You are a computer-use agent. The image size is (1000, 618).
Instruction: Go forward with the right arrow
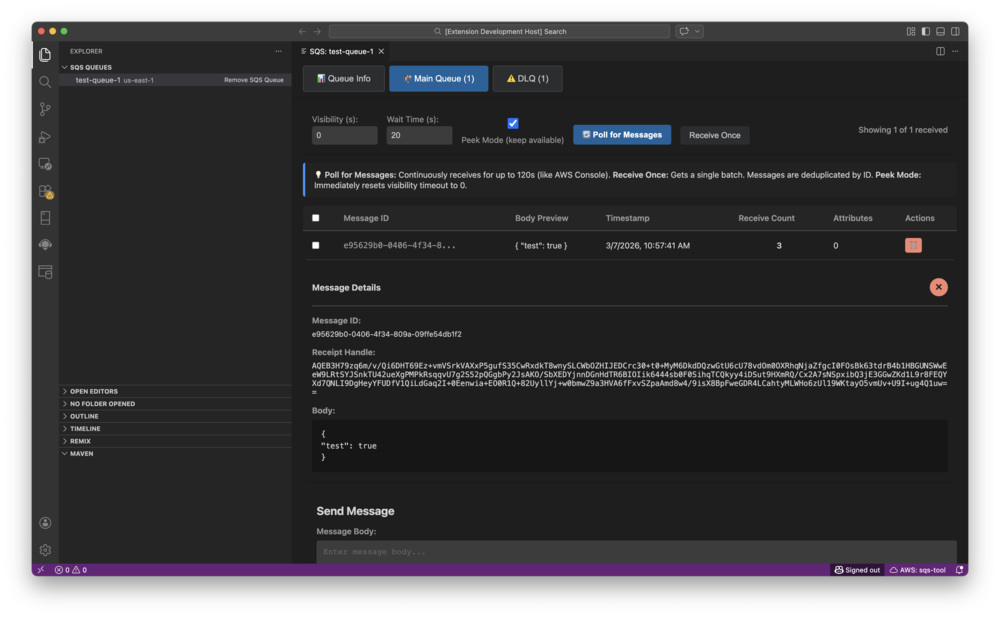[317, 31]
